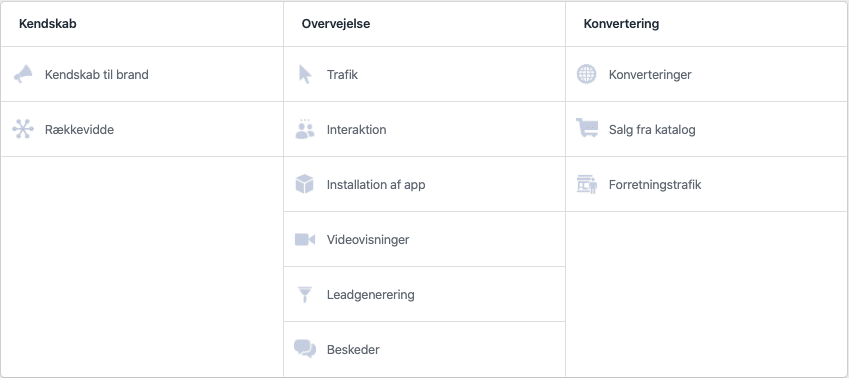This screenshot has width=849, height=378.
Task: Click the box icon for Installation af app
Action: coord(305,184)
